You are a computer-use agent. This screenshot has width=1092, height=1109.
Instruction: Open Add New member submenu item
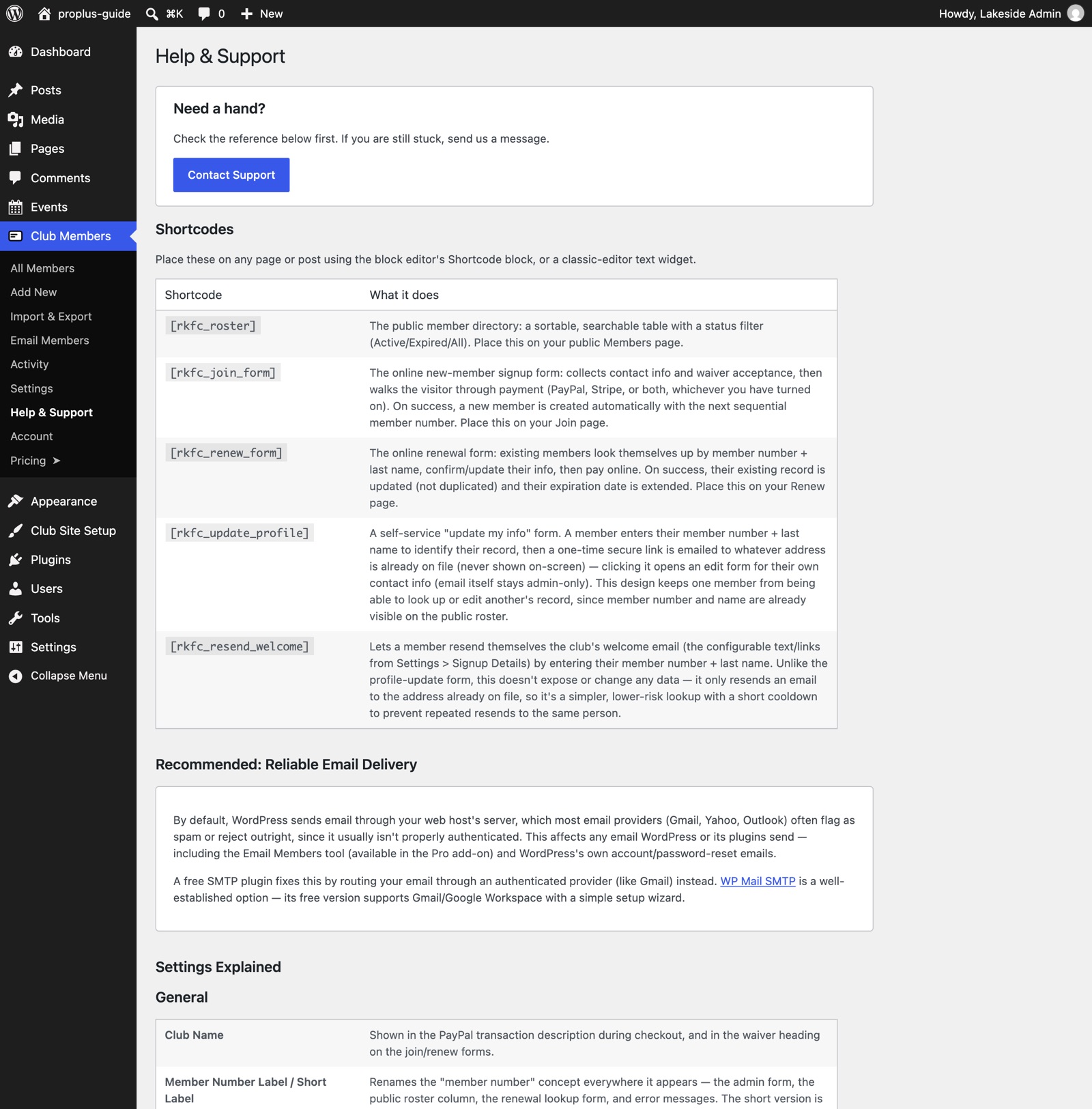(x=33, y=292)
